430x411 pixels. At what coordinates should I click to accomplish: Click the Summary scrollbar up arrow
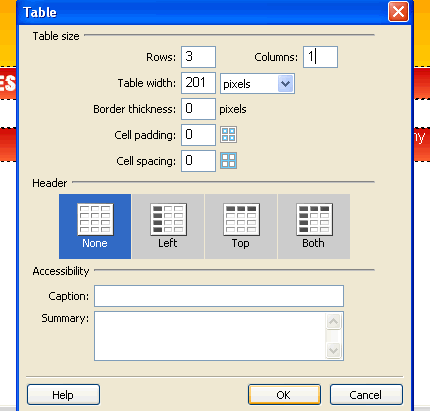coord(333,321)
